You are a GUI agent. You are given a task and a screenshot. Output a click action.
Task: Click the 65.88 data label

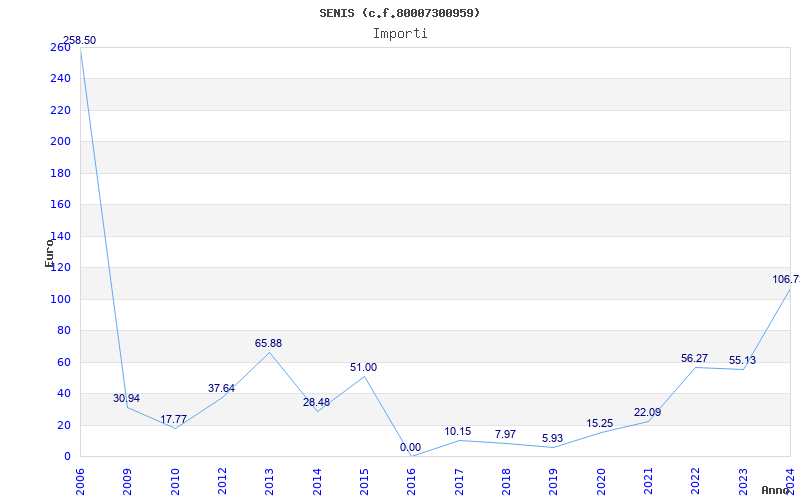[x=268, y=343]
